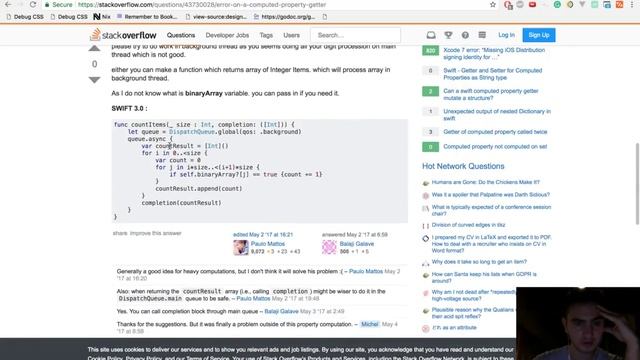640x360 pixels.
Task: Click the browser address bar URL
Action: [202, 5]
